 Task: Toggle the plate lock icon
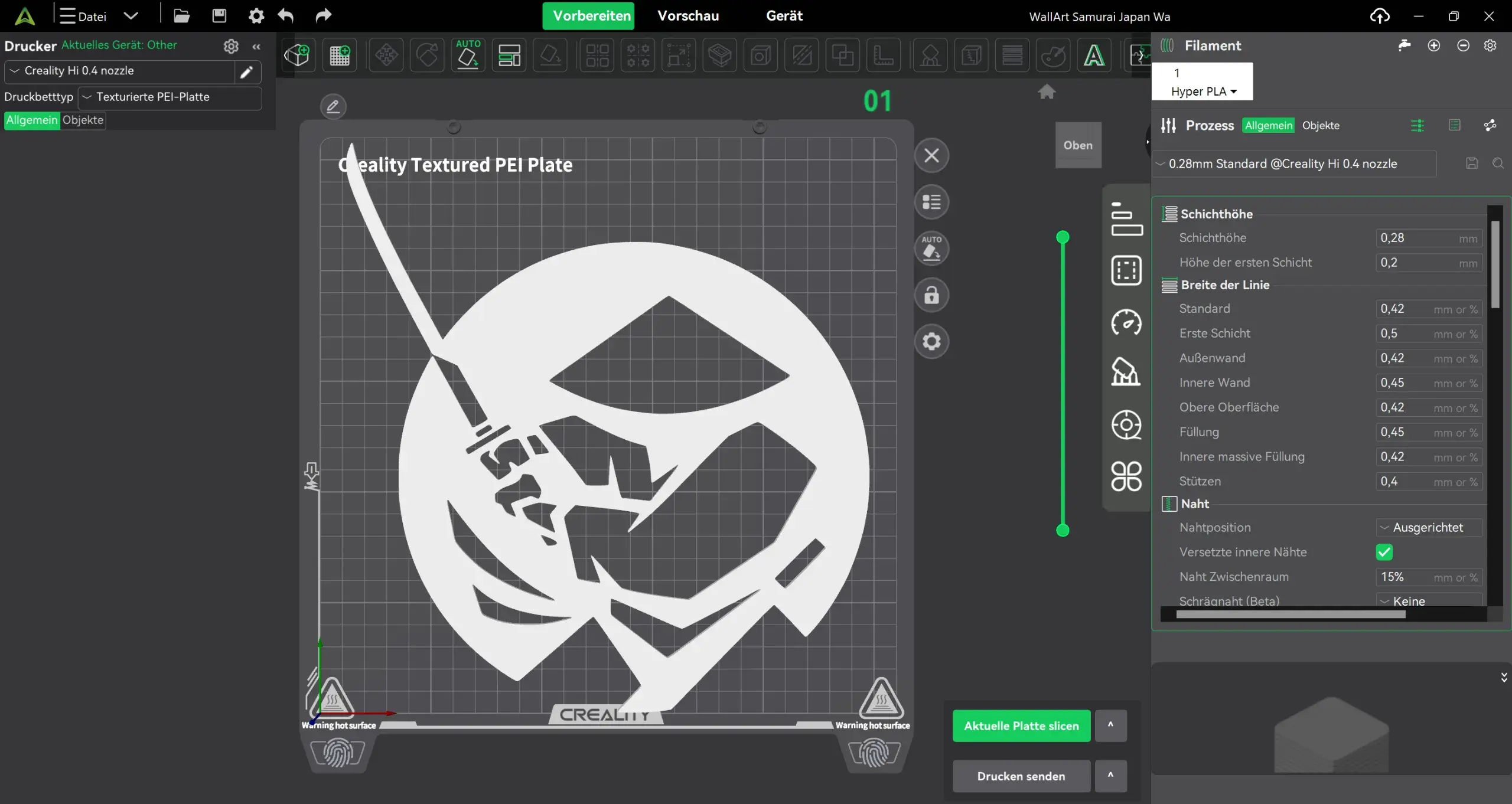(x=931, y=295)
